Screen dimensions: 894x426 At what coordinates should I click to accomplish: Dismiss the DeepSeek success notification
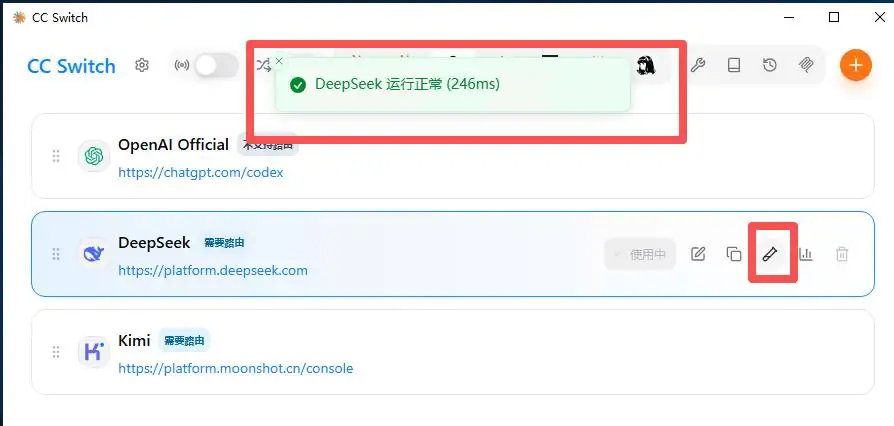pyautogui.click(x=278, y=60)
